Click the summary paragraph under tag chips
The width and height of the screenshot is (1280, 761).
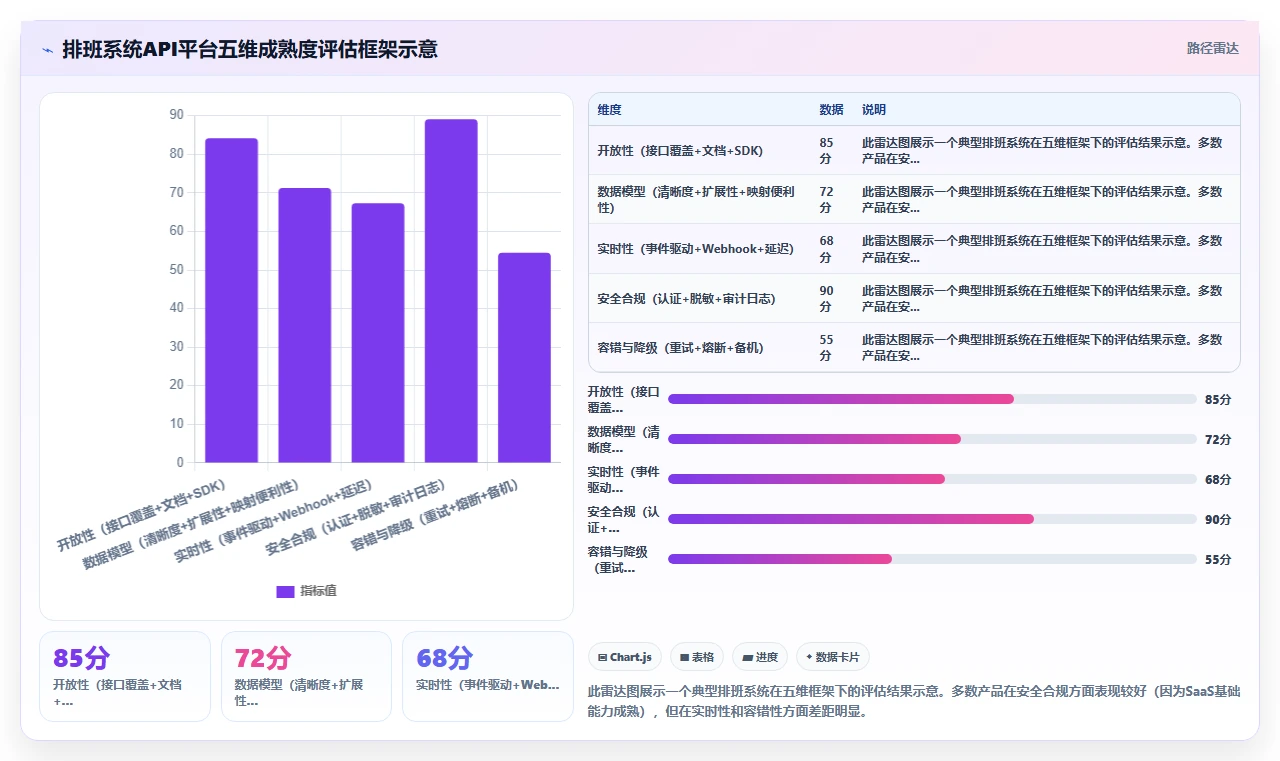point(914,702)
